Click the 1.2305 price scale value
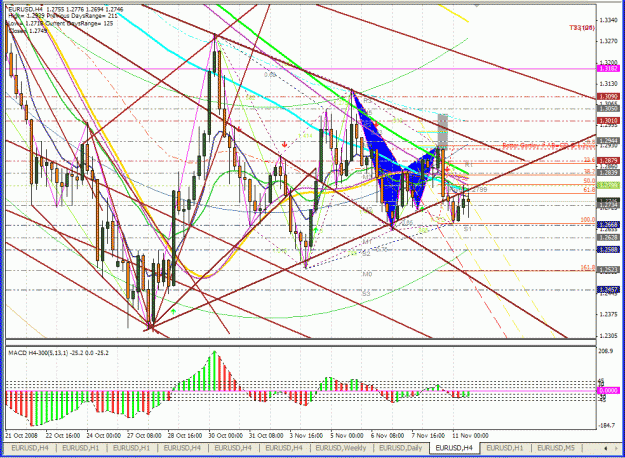 (609, 336)
